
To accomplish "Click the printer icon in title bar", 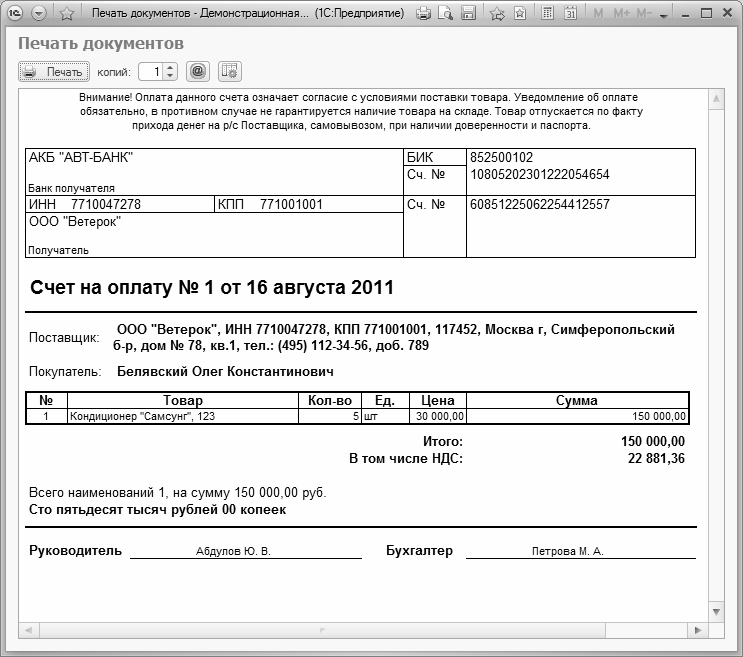I will point(423,13).
